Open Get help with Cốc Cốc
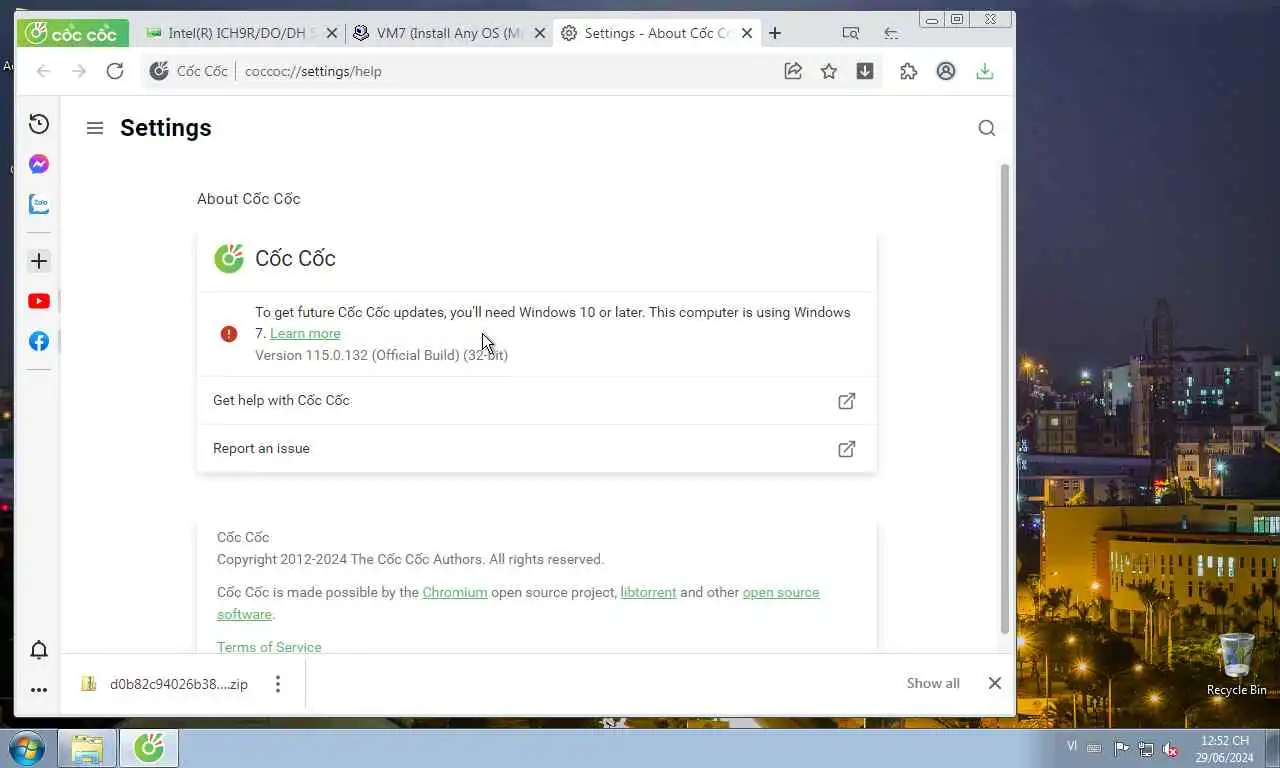Screen dimensions: 1280x768 536,400
